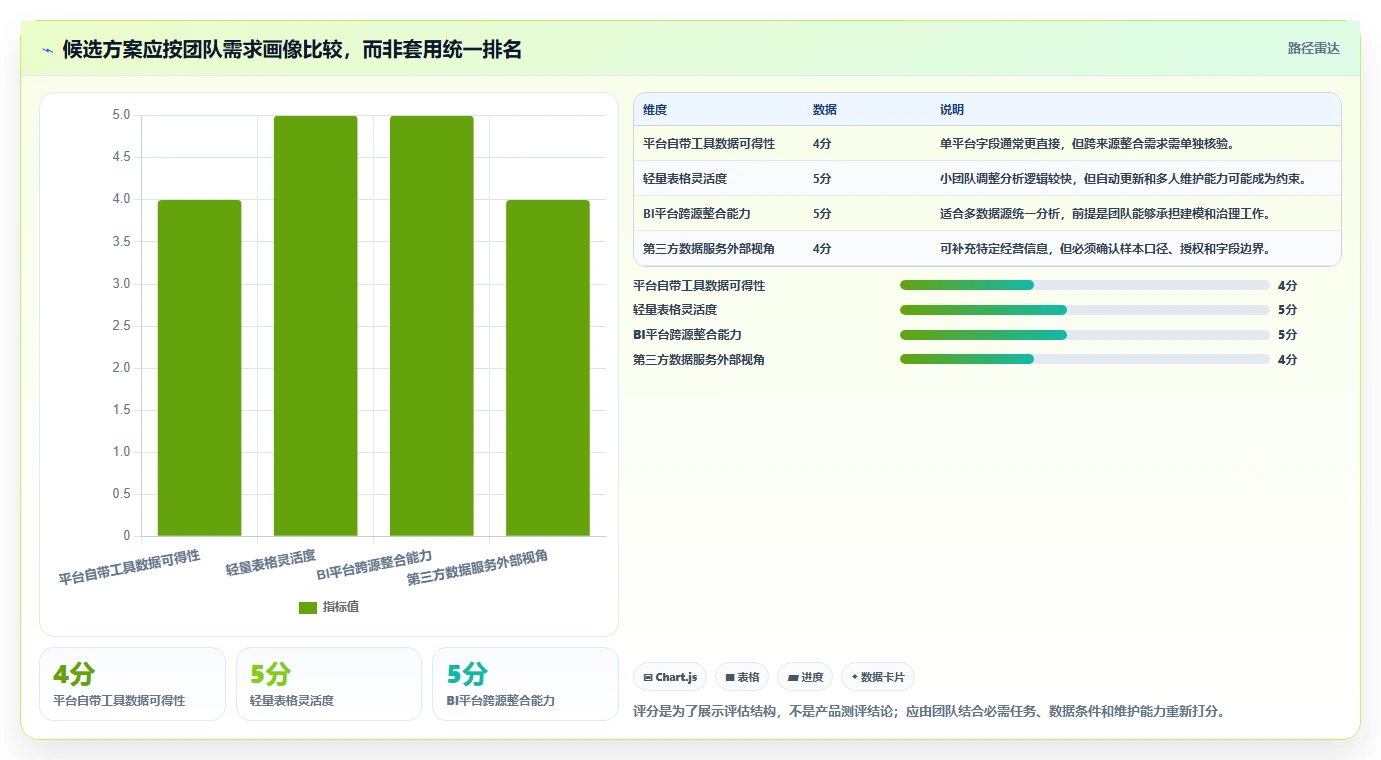1381x760 pixels.
Task: Click the 数据 table column header
Action: click(x=825, y=109)
